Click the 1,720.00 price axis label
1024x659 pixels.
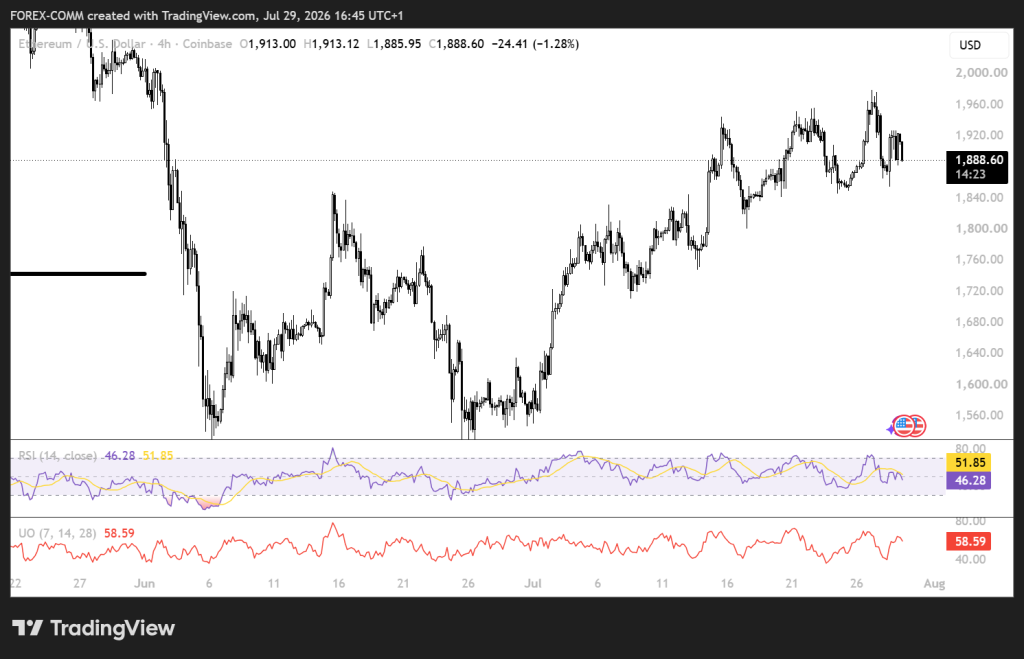pos(979,291)
